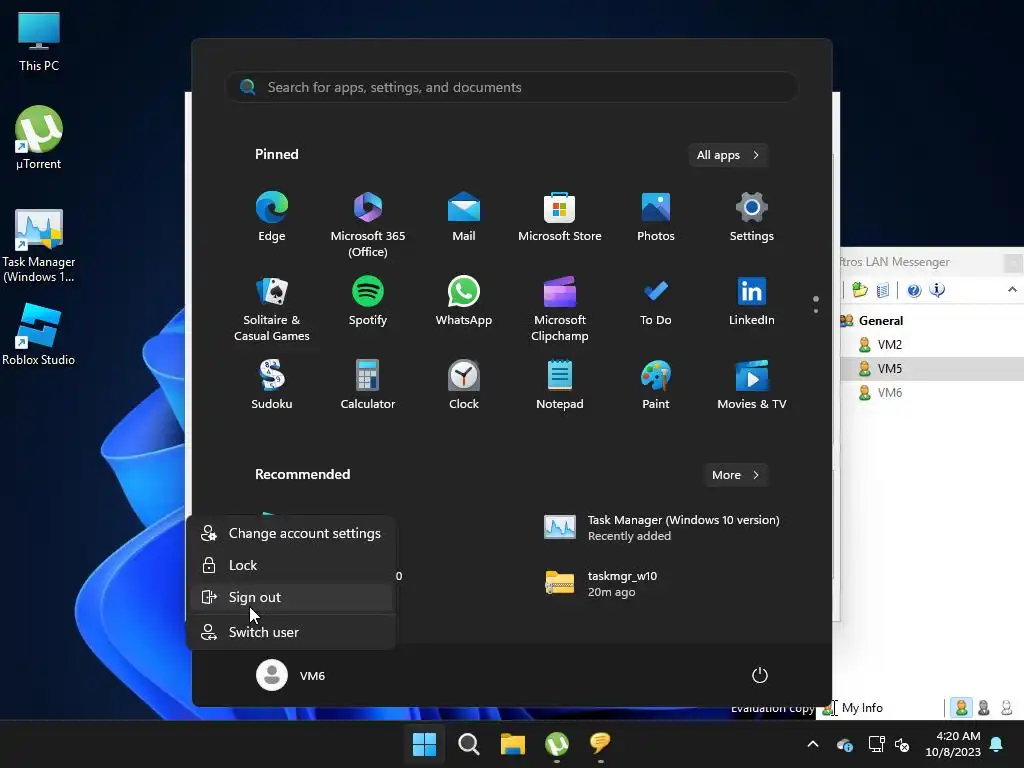Select user VM2 in LAN Messenger
The image size is (1024, 768).
[889, 345]
